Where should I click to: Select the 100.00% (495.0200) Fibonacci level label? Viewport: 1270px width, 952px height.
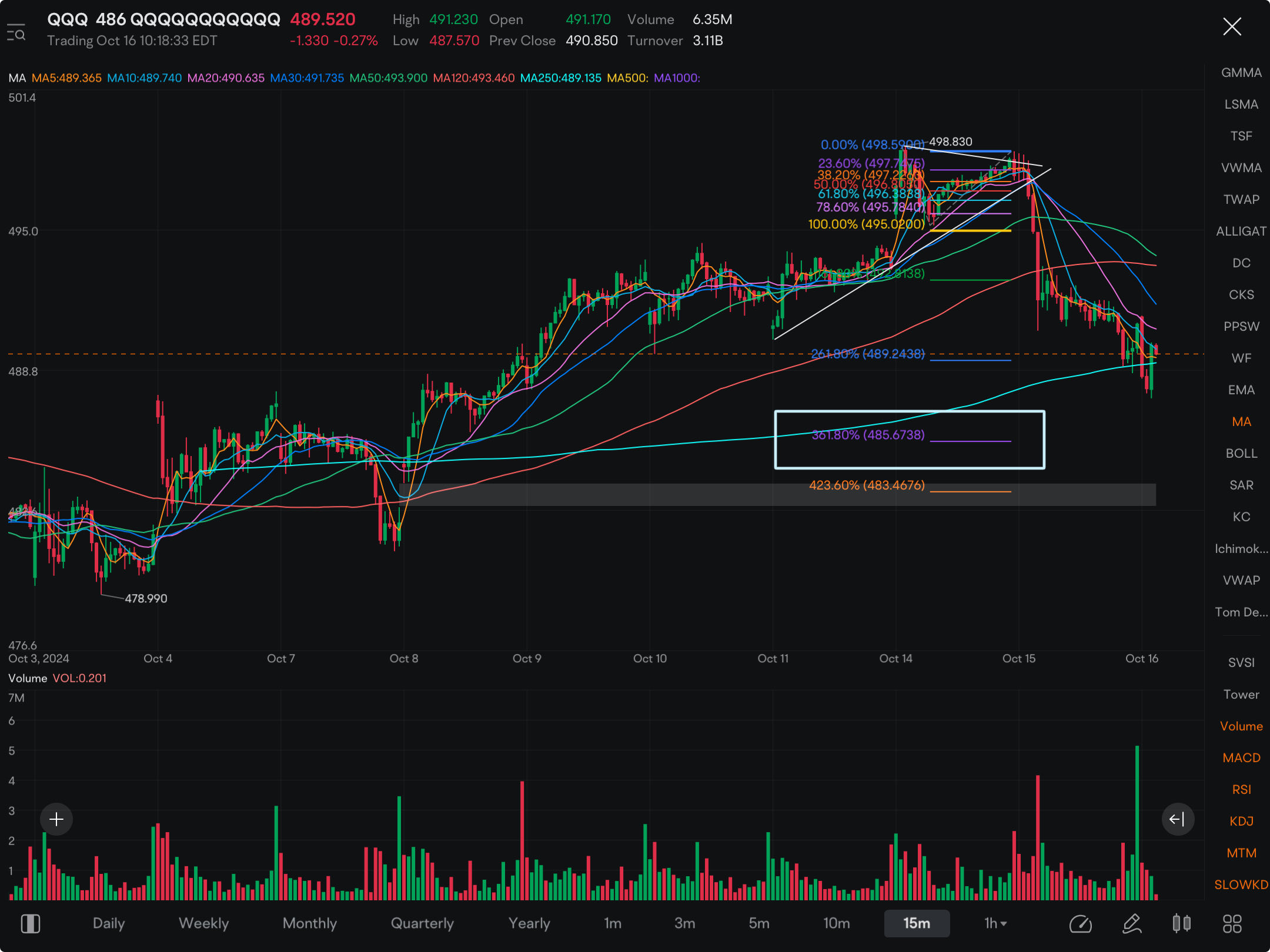867,224
